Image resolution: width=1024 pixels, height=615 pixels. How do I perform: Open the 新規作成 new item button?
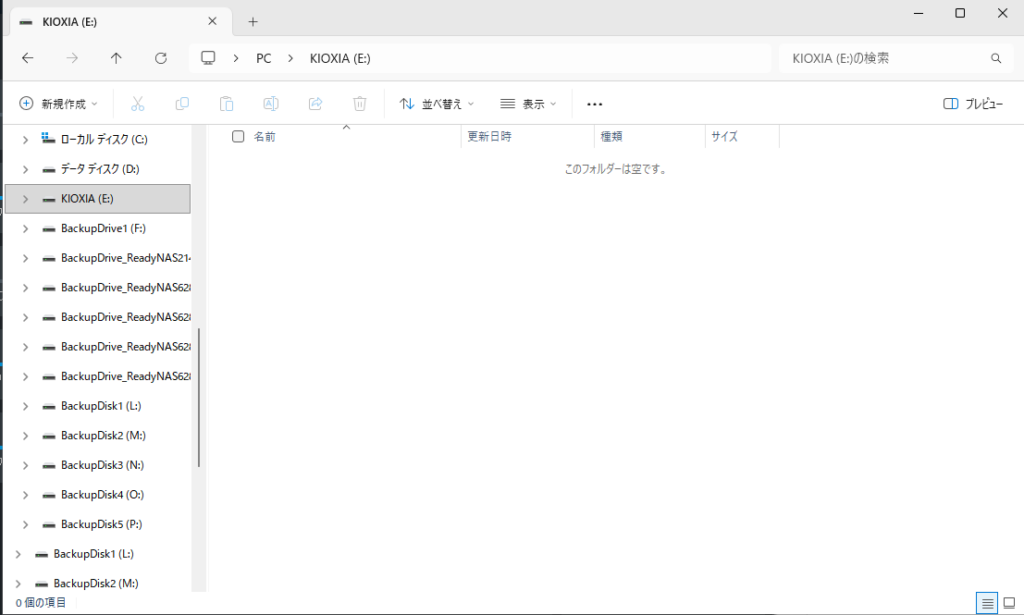coord(59,104)
